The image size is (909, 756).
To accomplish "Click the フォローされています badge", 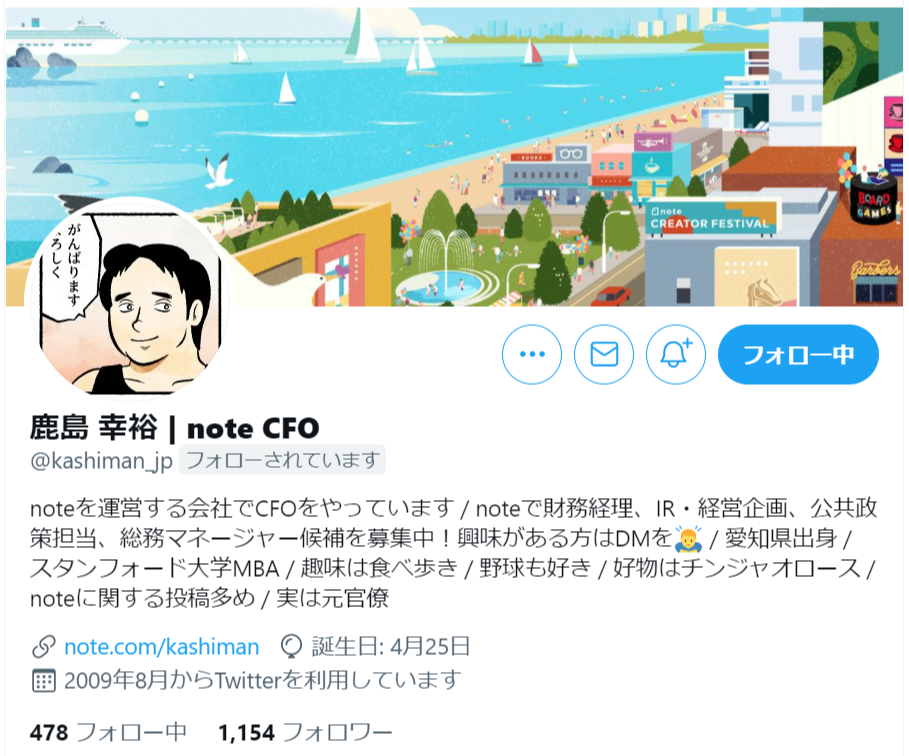I will tap(282, 460).
